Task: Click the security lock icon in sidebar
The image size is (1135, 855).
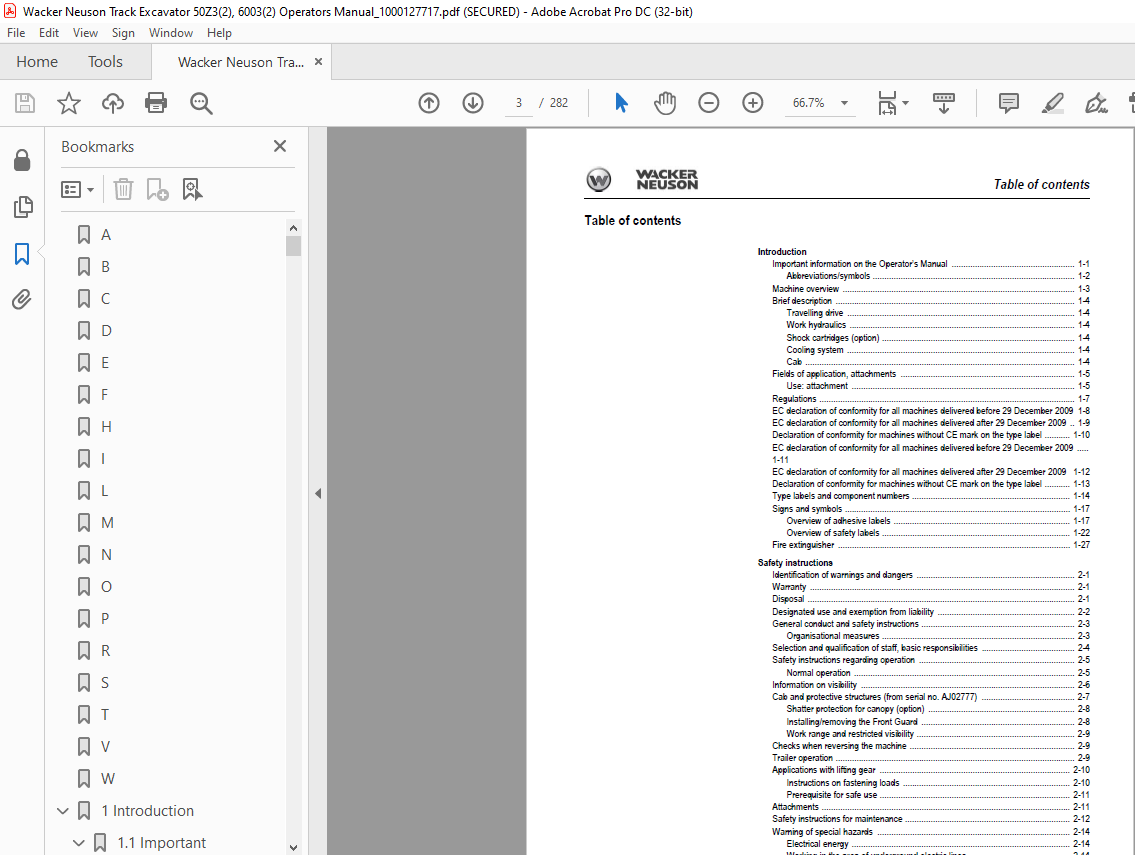Action: pyautogui.click(x=22, y=160)
